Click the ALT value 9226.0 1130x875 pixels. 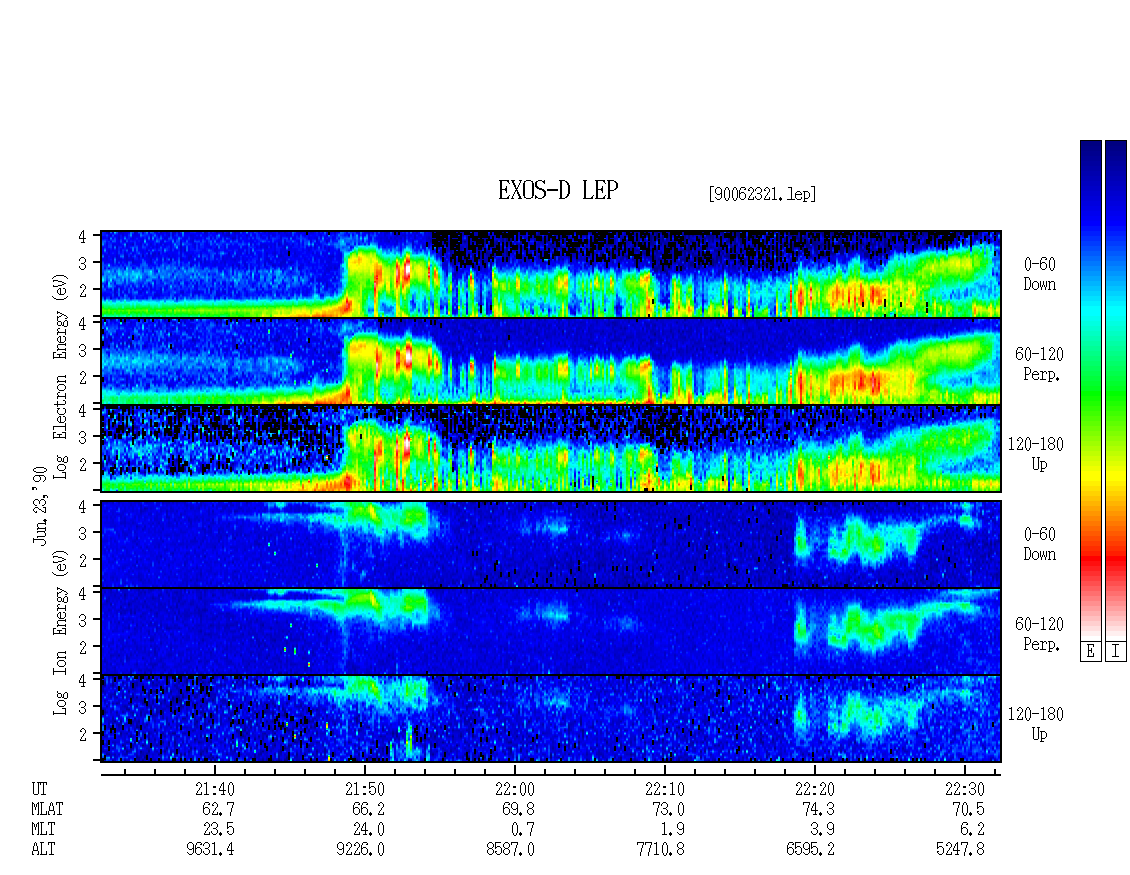coord(360,850)
